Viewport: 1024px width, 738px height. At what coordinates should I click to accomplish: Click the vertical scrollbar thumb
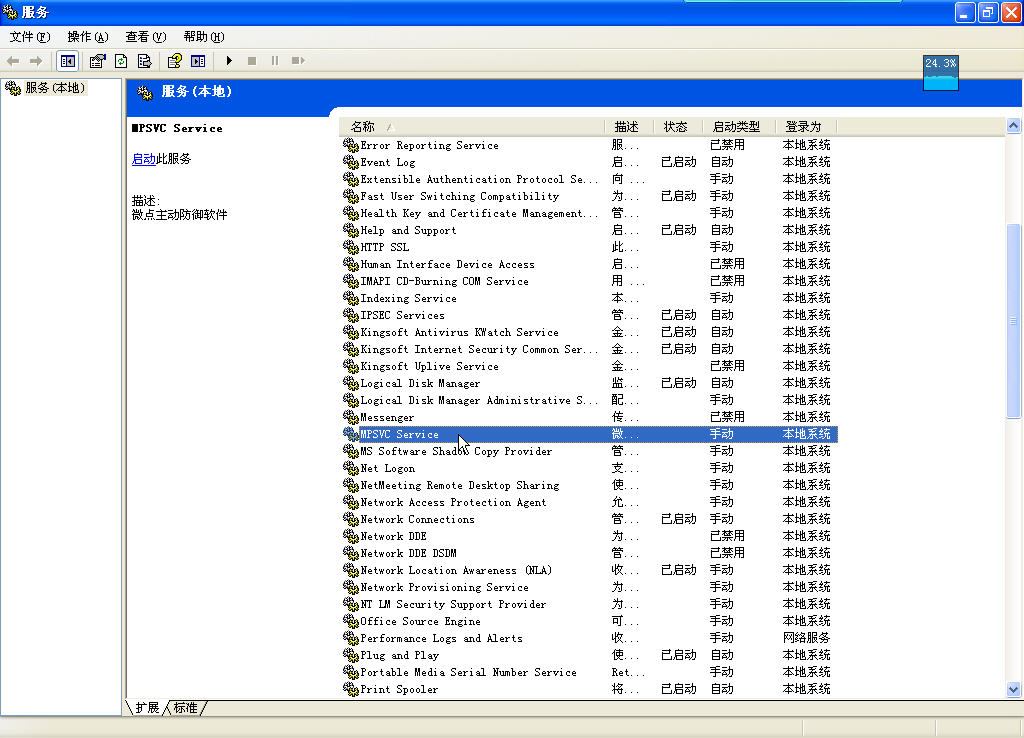1014,321
